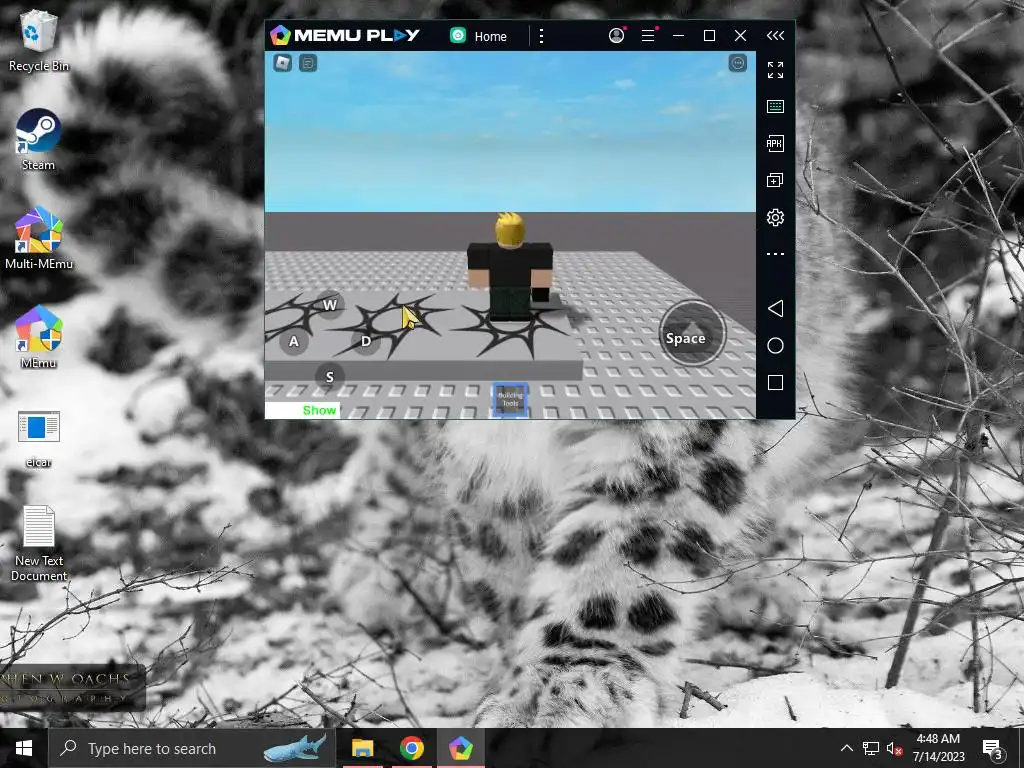Select the eicar desktop file
1024x768 pixels.
(x=39, y=439)
